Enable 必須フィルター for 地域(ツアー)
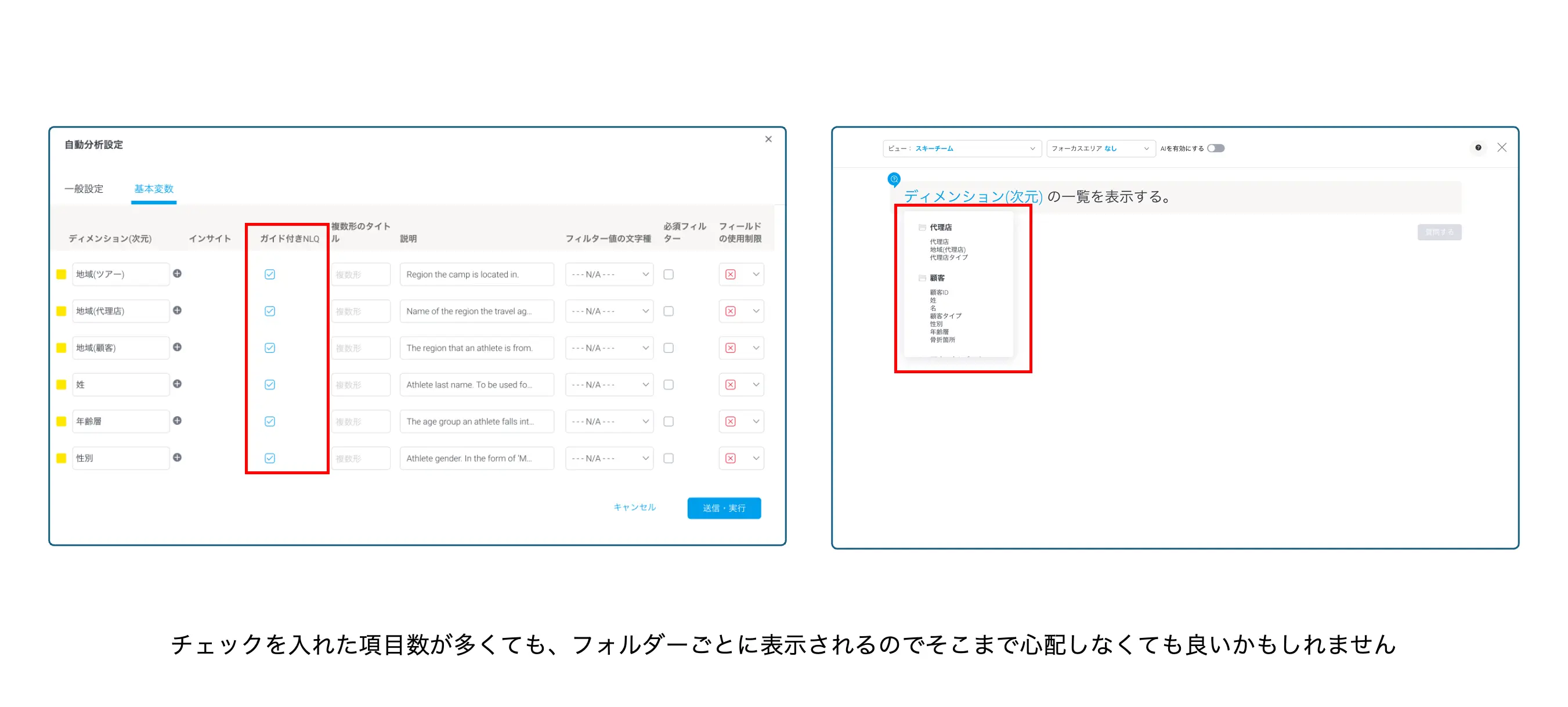 coord(668,274)
